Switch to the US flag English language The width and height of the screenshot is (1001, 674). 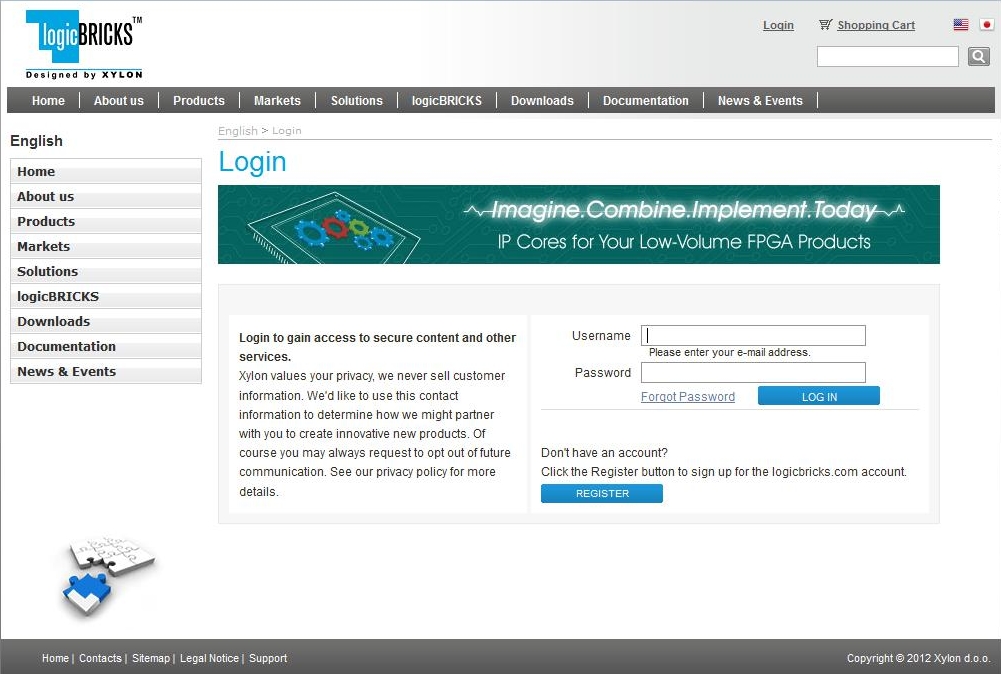(x=961, y=25)
